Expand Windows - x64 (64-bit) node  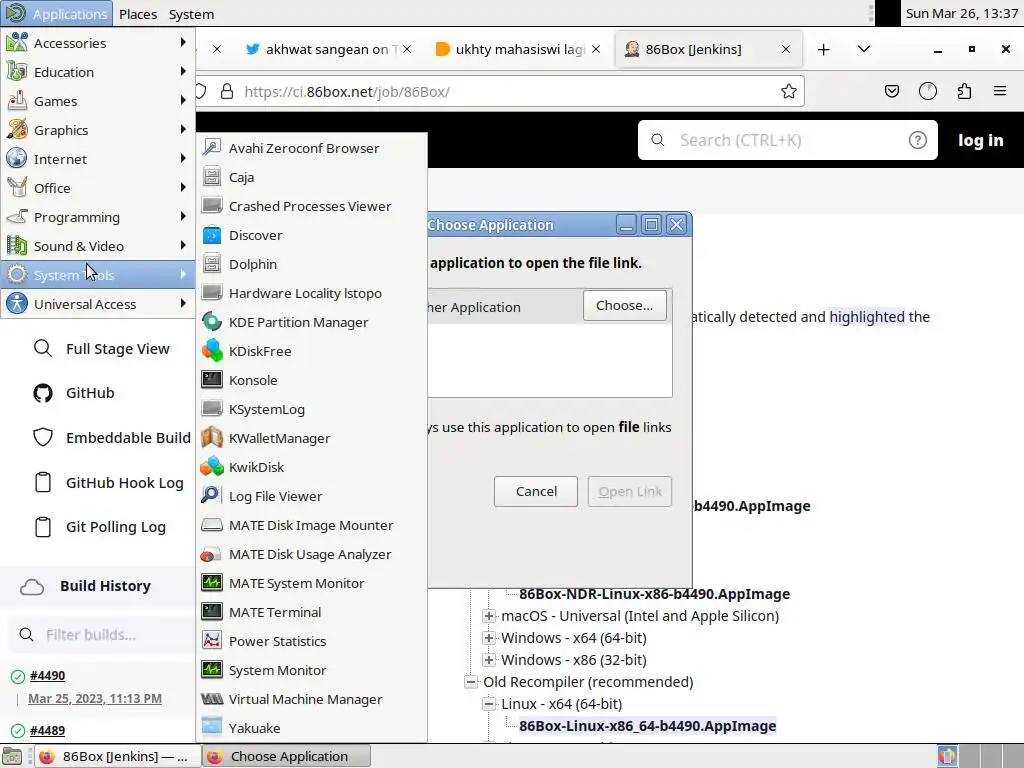coord(489,638)
